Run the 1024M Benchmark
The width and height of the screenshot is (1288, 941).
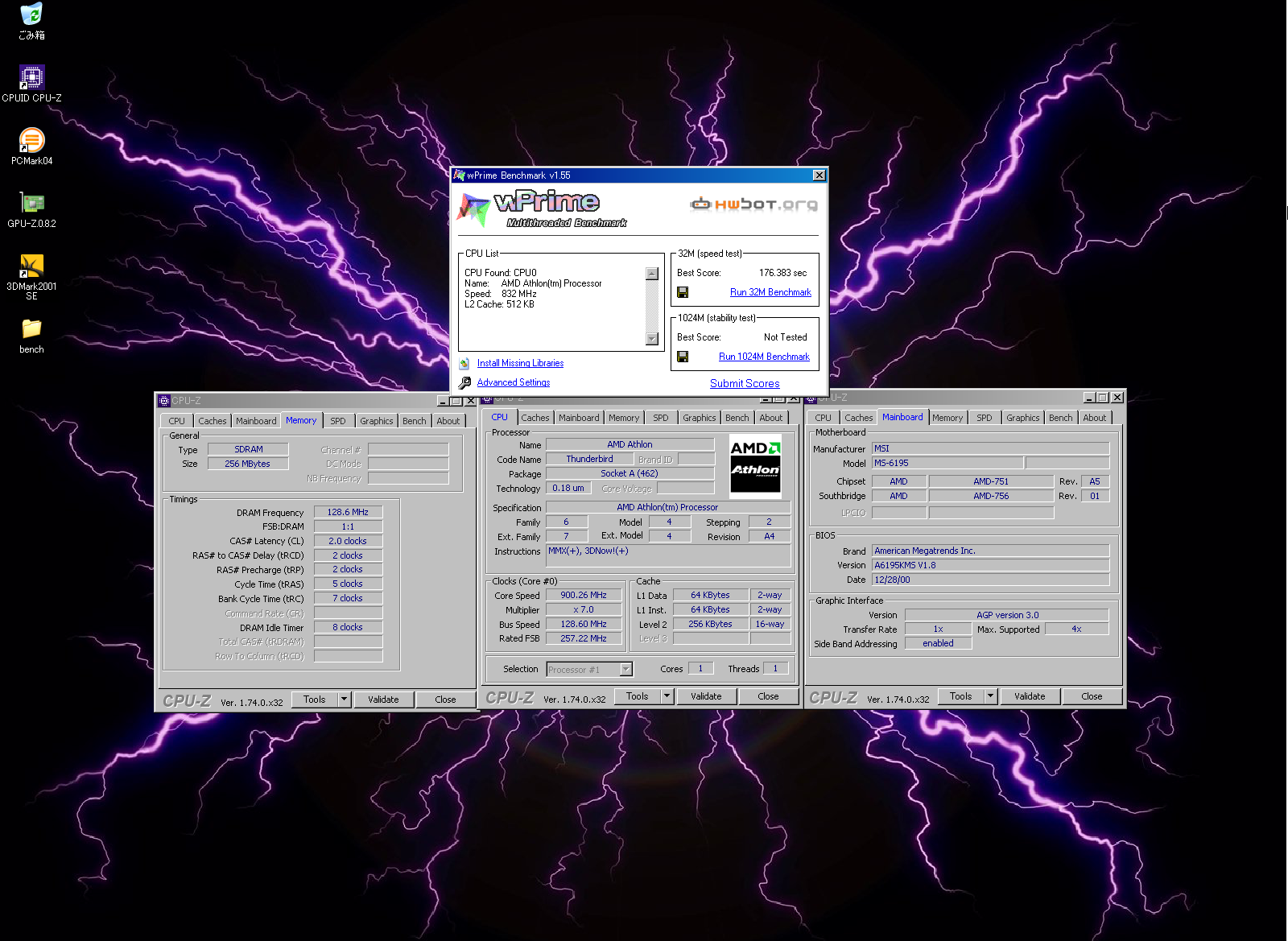tap(764, 357)
